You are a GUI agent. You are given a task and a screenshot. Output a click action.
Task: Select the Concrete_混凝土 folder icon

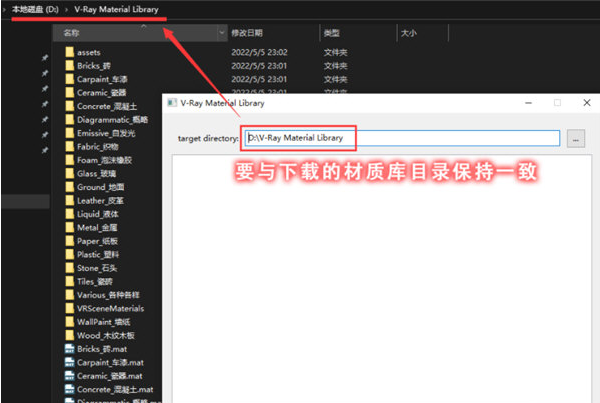[70, 106]
